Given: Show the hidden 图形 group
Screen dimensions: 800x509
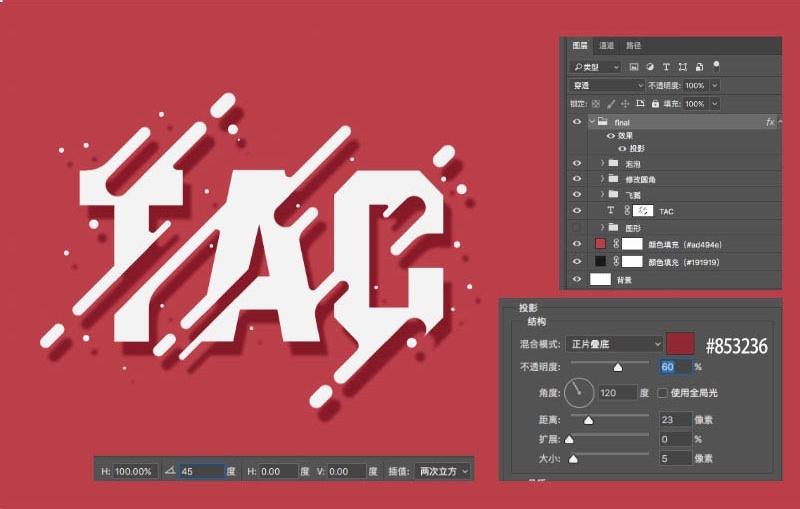Looking at the screenshot, I should click(x=577, y=227).
